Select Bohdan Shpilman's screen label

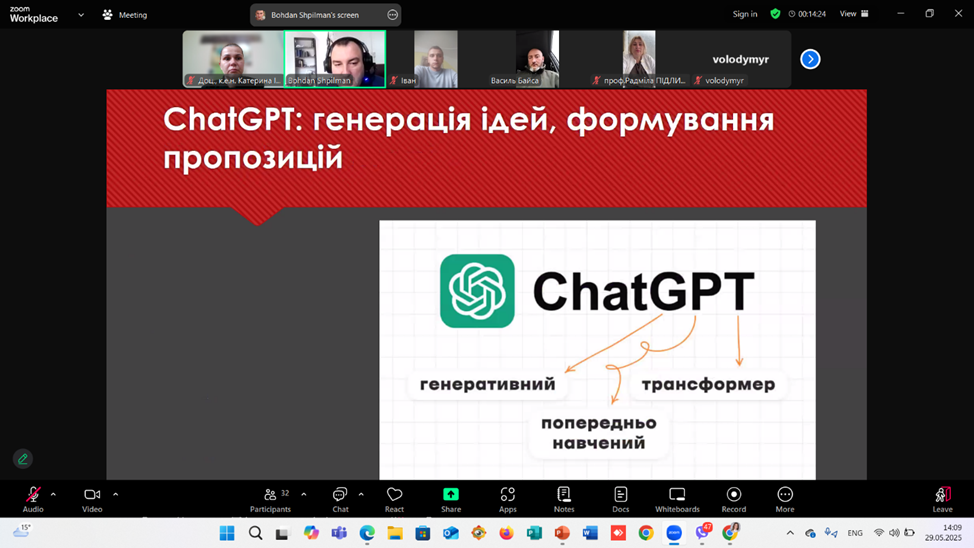[x=314, y=15]
